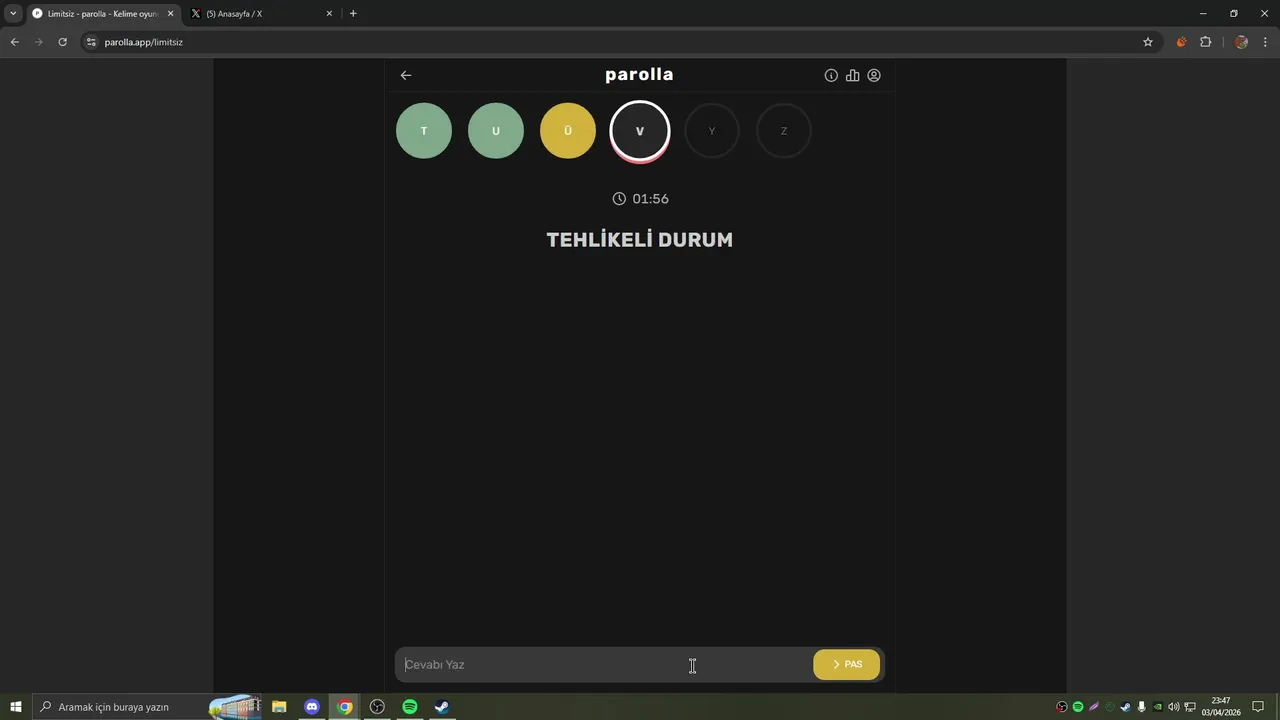Close the Limitsiz - parolla tab
The height and width of the screenshot is (720, 1280).
(x=170, y=14)
